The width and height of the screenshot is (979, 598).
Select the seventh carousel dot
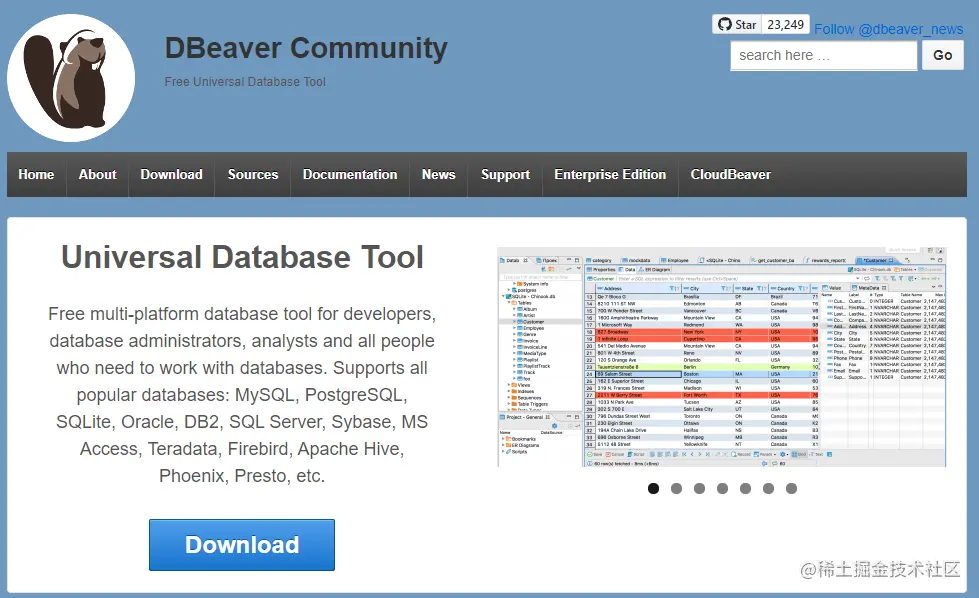click(x=792, y=489)
